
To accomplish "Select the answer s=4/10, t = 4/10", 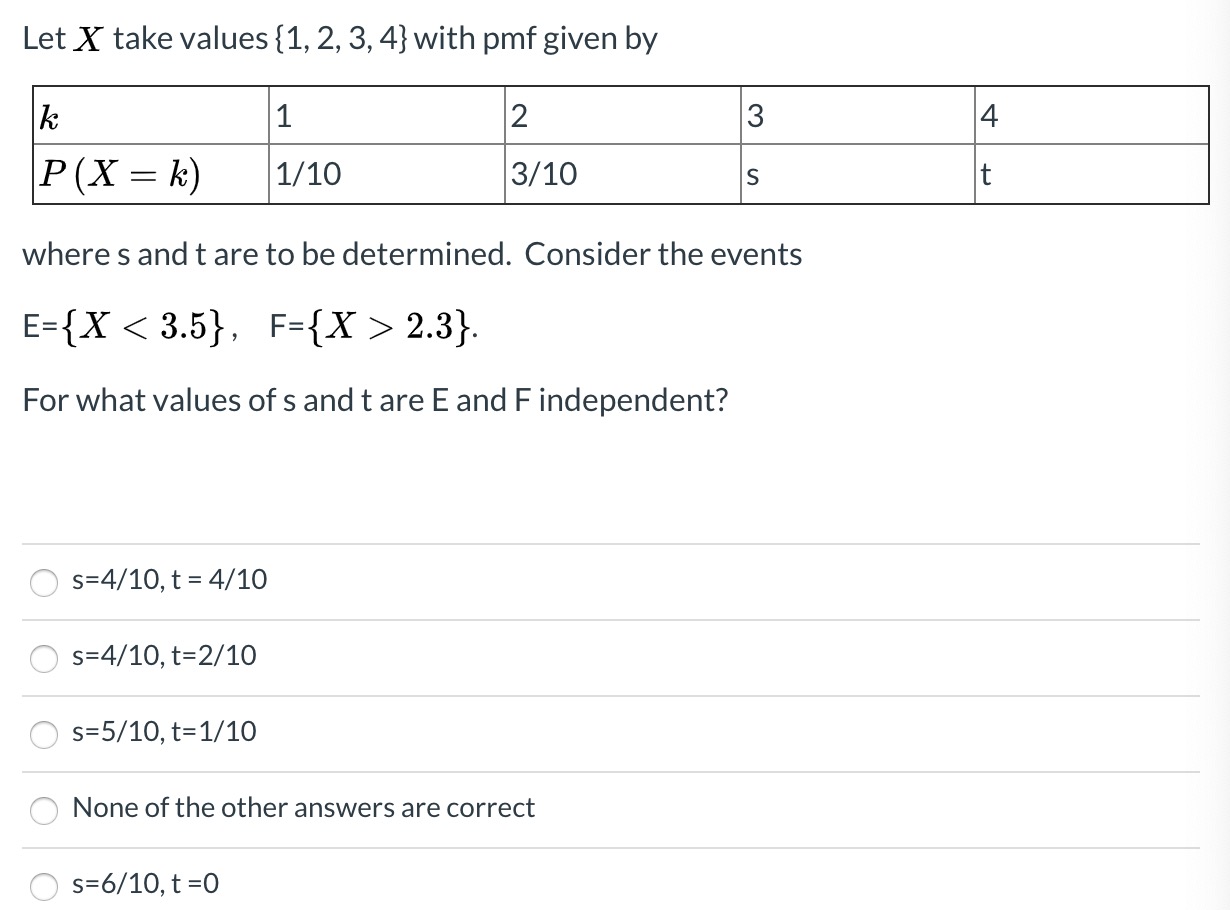I will tap(45, 582).
